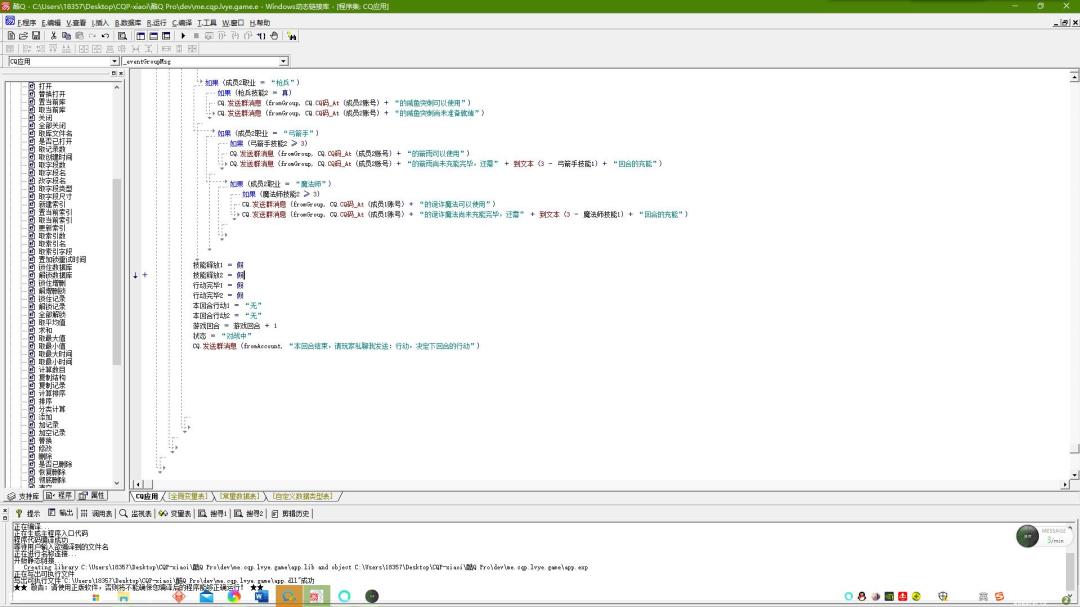Click the Undo arrow toolbar icon
1080x607 pixels.
[x=105, y=36]
